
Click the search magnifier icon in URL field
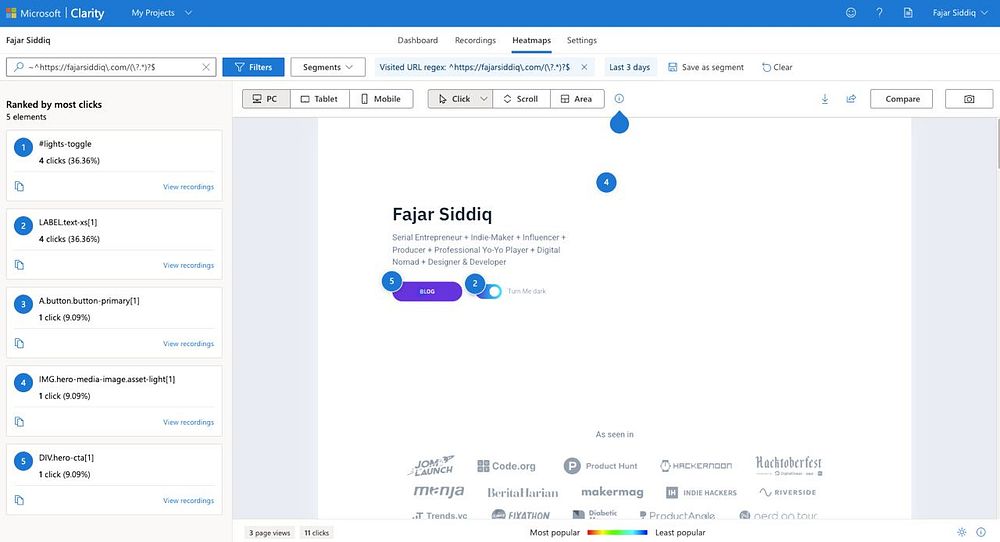tap(18, 67)
